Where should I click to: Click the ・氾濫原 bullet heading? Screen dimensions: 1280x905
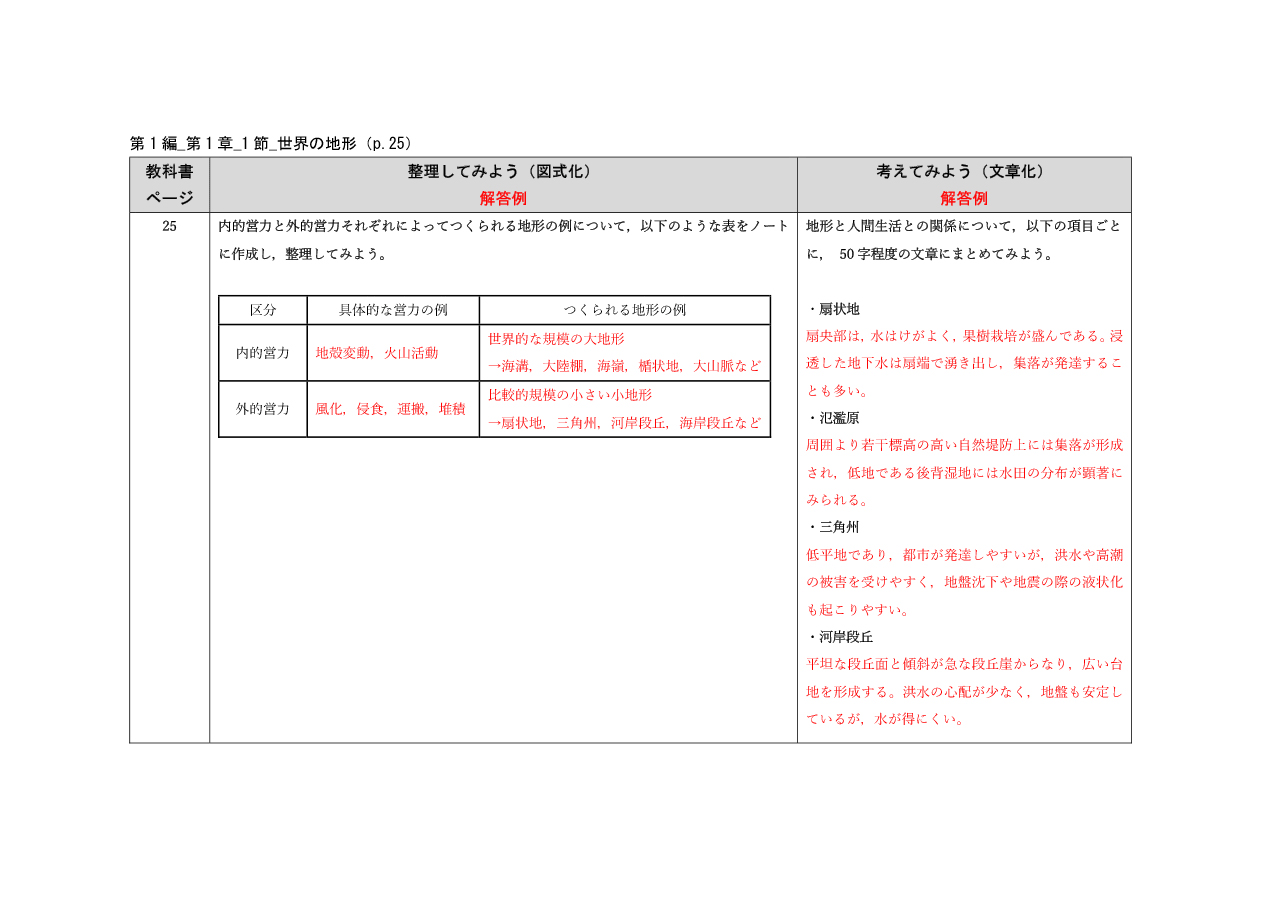point(833,418)
